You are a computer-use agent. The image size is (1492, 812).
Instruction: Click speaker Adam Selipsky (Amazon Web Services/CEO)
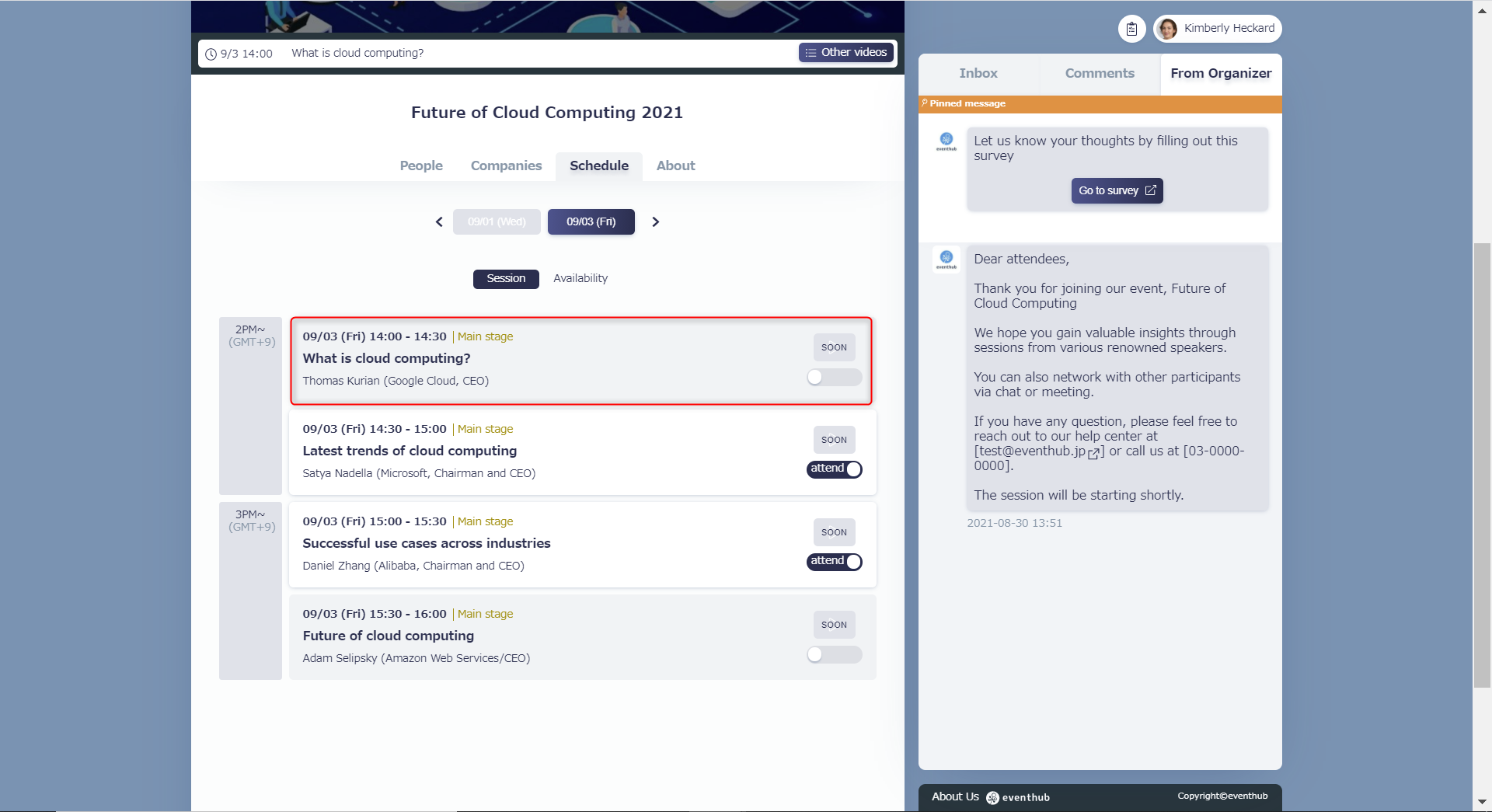(x=417, y=658)
